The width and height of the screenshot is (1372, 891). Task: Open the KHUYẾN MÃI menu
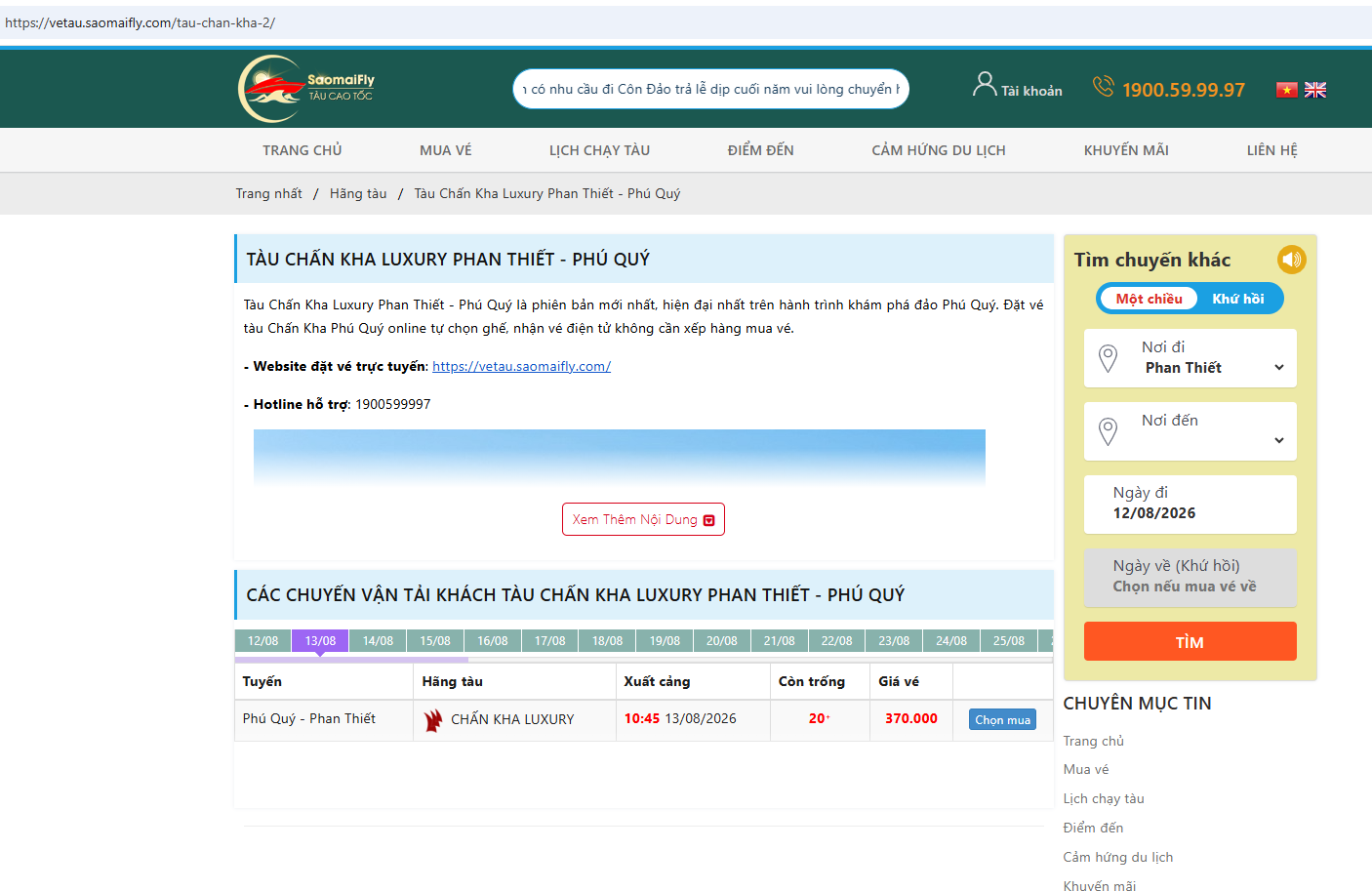pyautogui.click(x=1126, y=150)
